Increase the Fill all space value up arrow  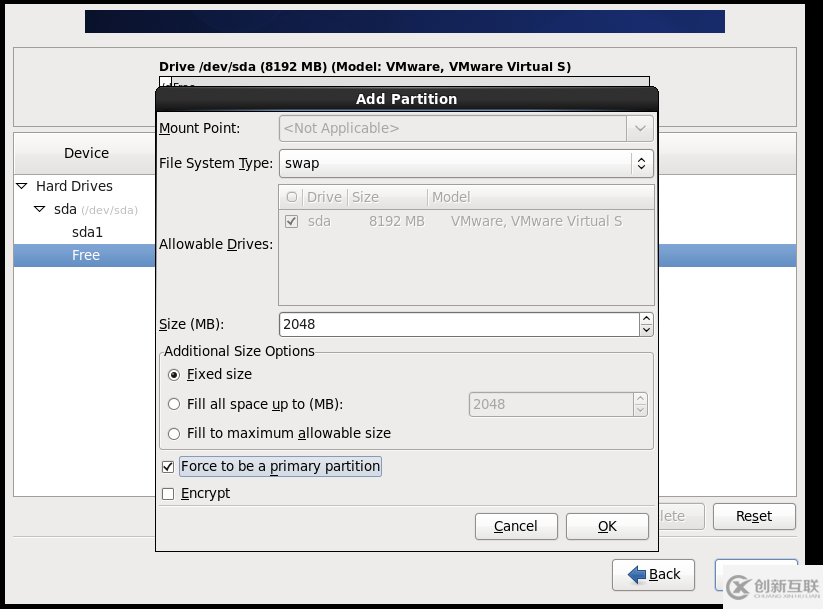[x=640, y=399]
